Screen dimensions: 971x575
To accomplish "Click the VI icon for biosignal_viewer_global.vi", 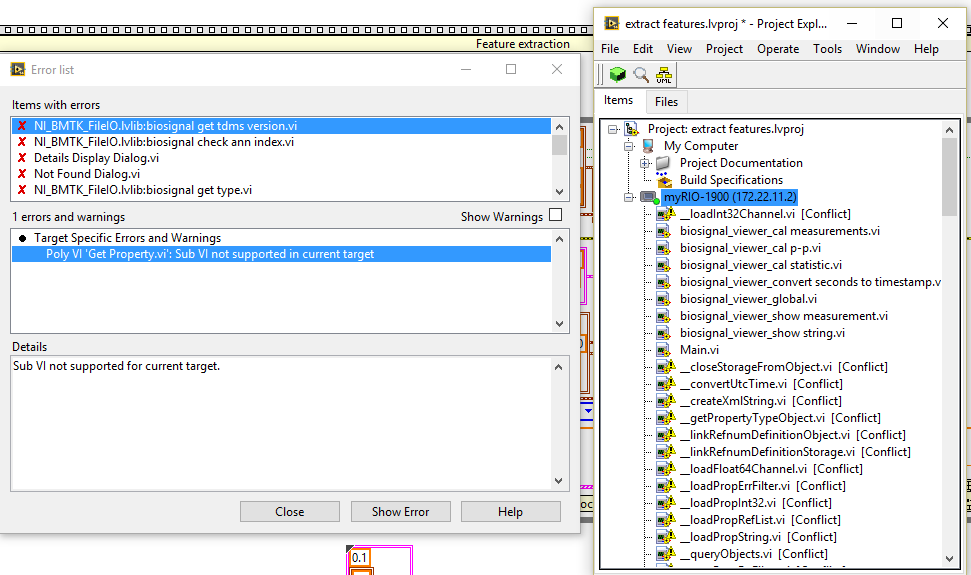I will [x=664, y=299].
